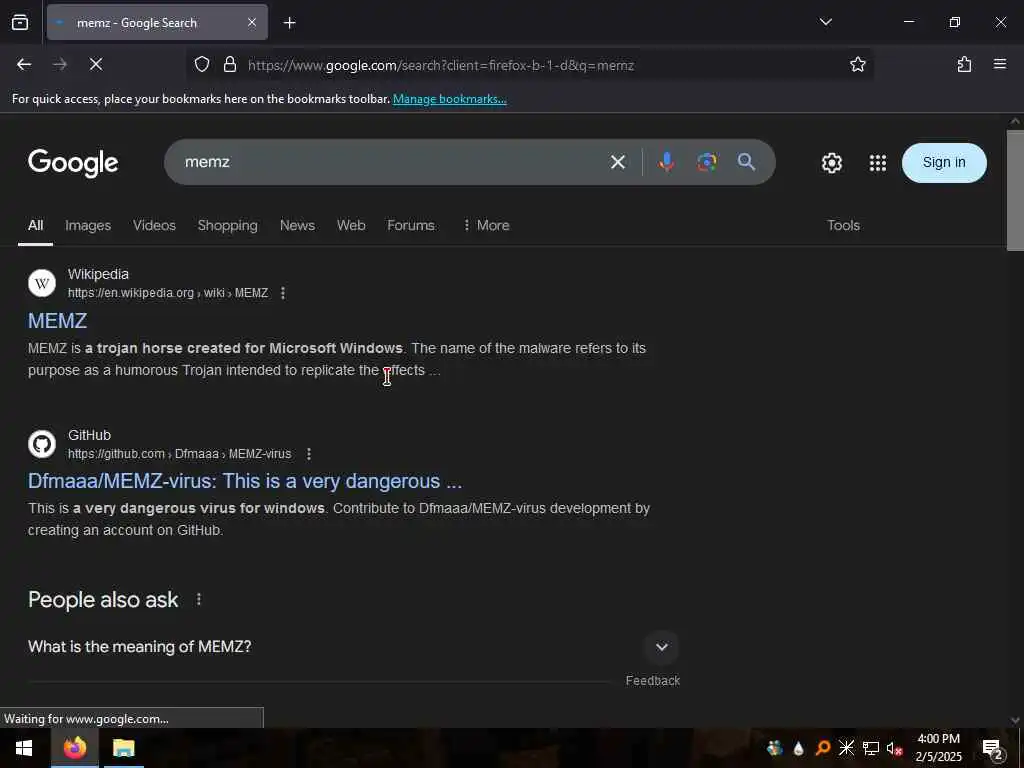This screenshot has height=768, width=1024.
Task: Close the memz Google Search tab
Action: [252, 23]
